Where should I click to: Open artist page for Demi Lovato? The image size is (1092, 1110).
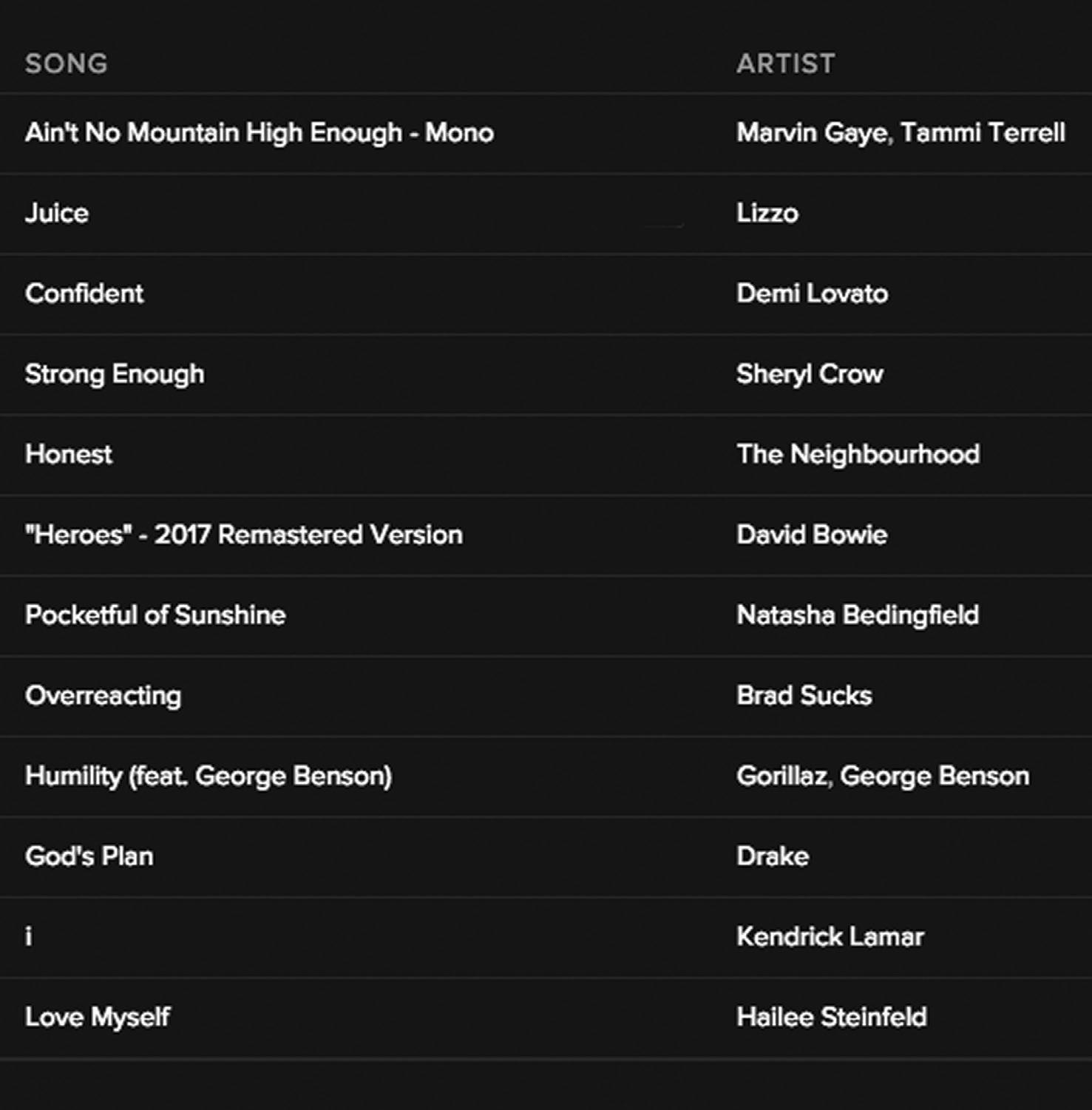point(812,294)
